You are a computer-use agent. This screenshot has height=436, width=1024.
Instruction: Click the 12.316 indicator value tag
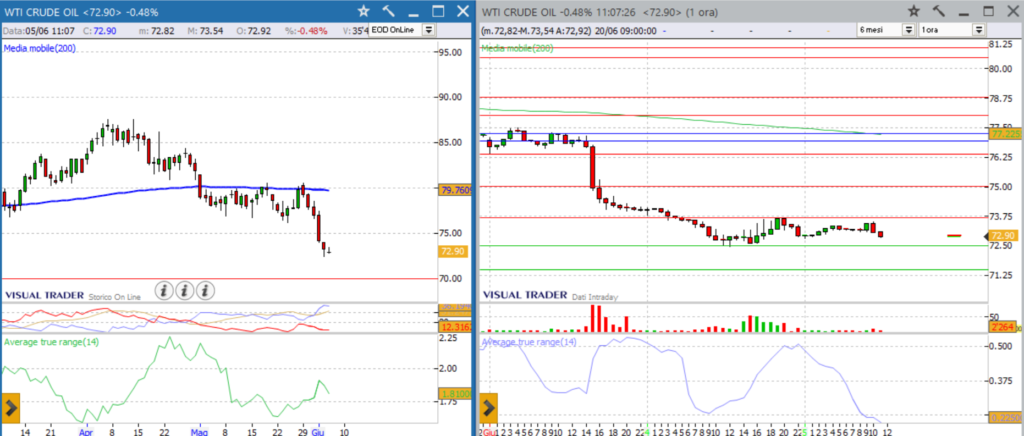(x=456, y=326)
